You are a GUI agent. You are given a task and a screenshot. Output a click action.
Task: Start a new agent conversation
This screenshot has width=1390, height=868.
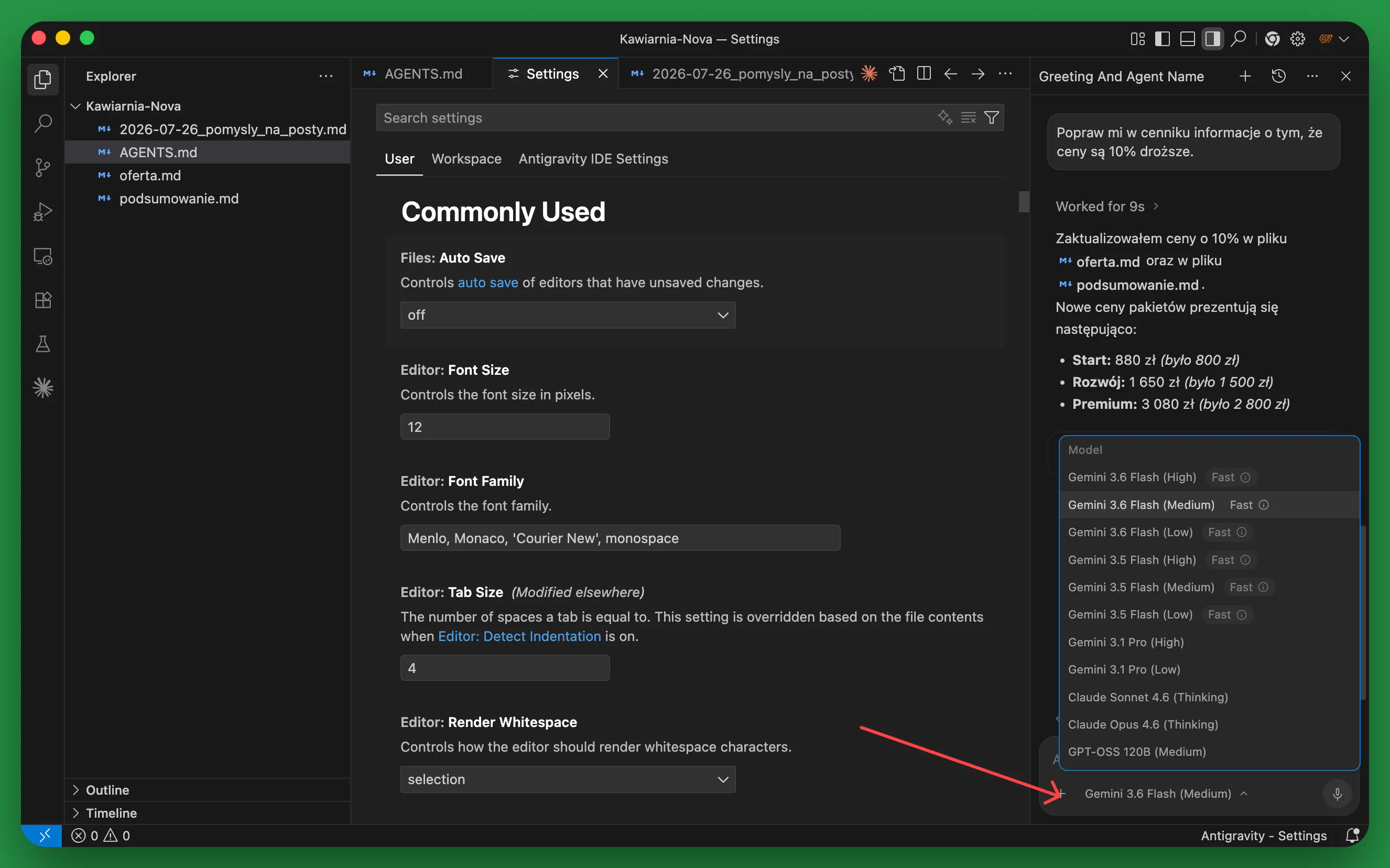click(x=1245, y=77)
